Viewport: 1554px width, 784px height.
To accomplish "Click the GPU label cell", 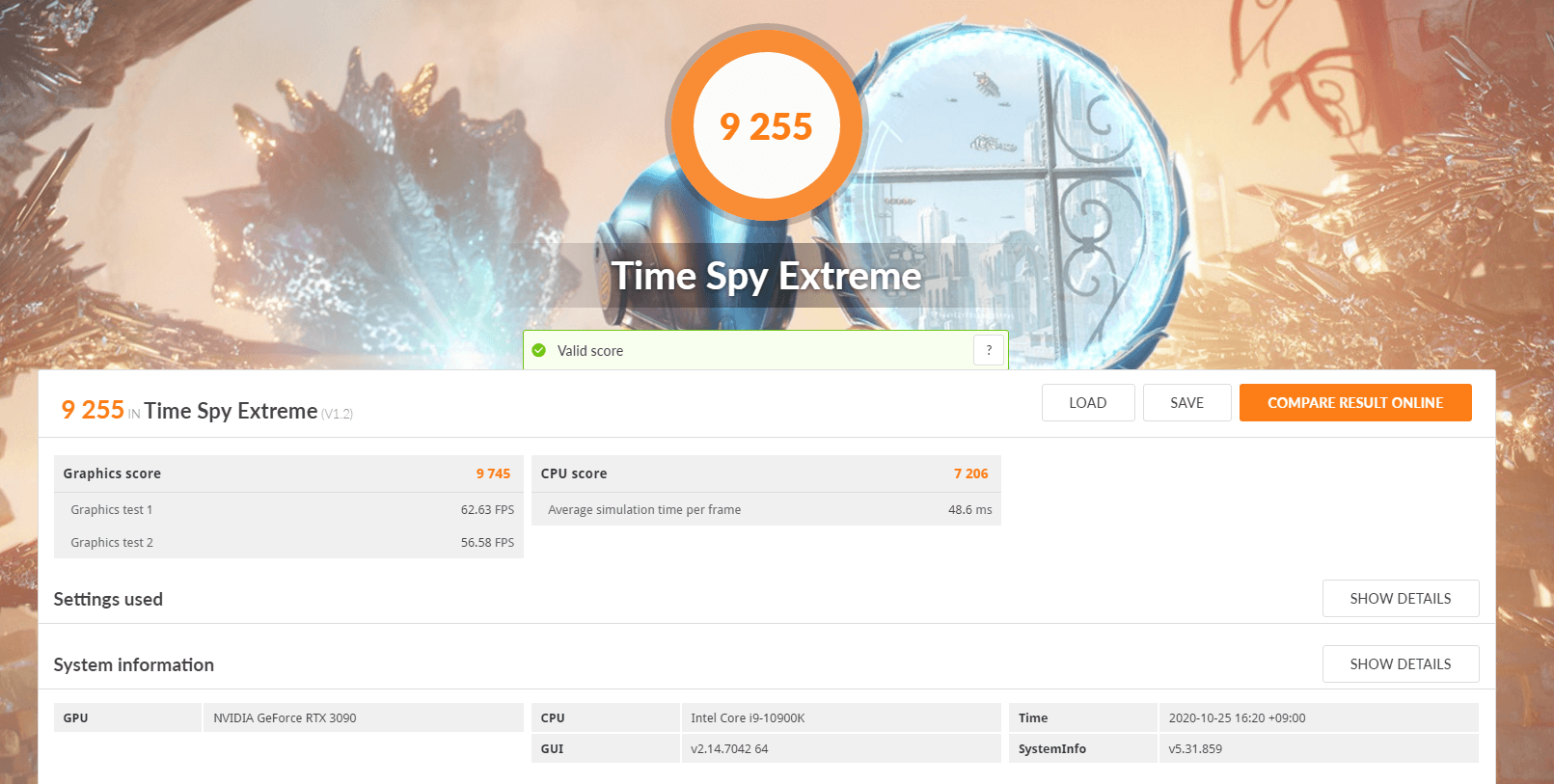I will [x=127, y=717].
